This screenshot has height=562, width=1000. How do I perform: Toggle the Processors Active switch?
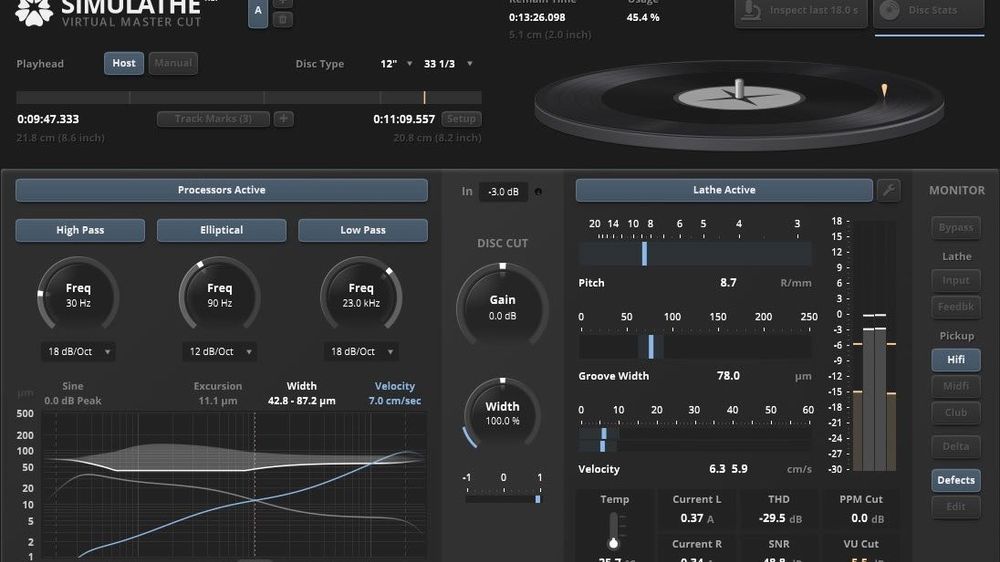221,190
